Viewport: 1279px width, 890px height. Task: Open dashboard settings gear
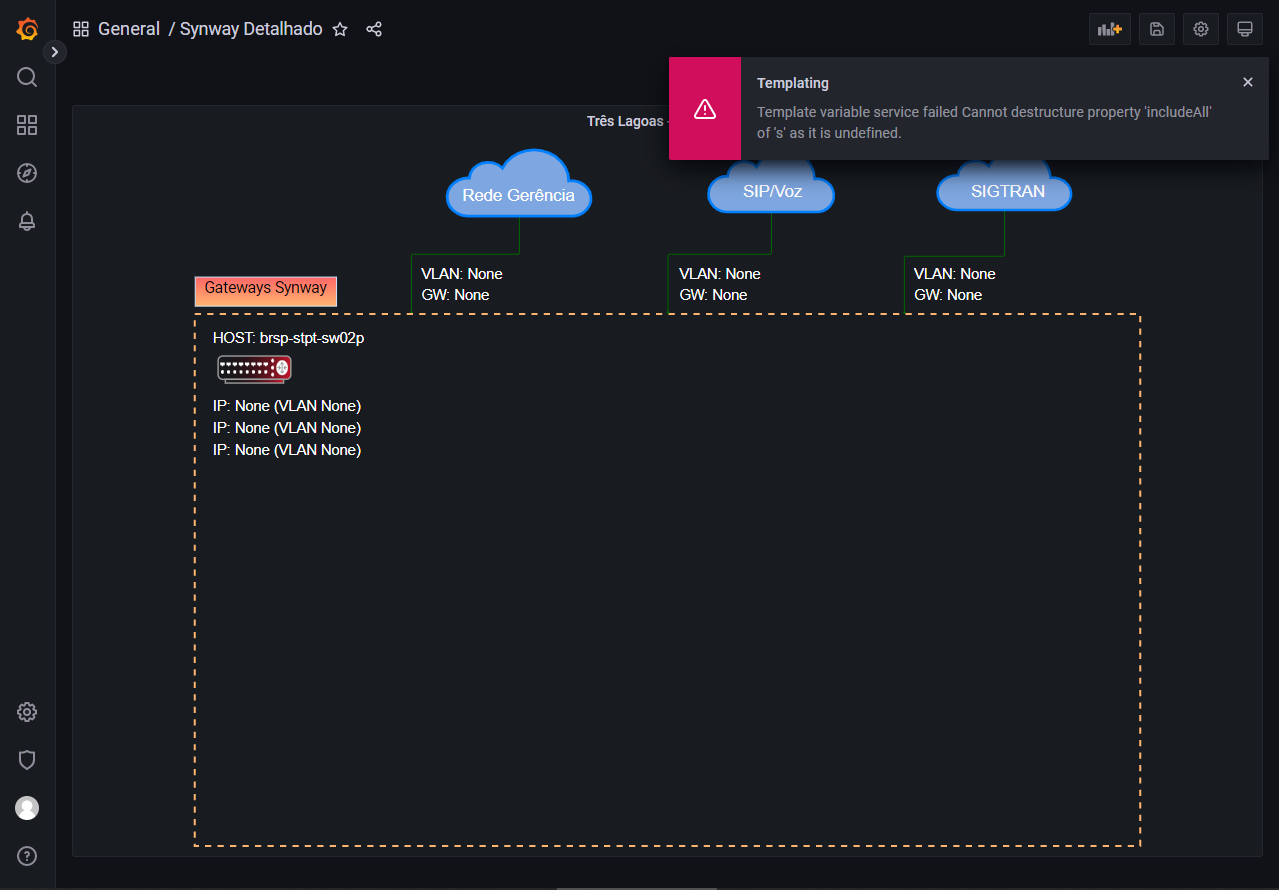coord(1201,29)
